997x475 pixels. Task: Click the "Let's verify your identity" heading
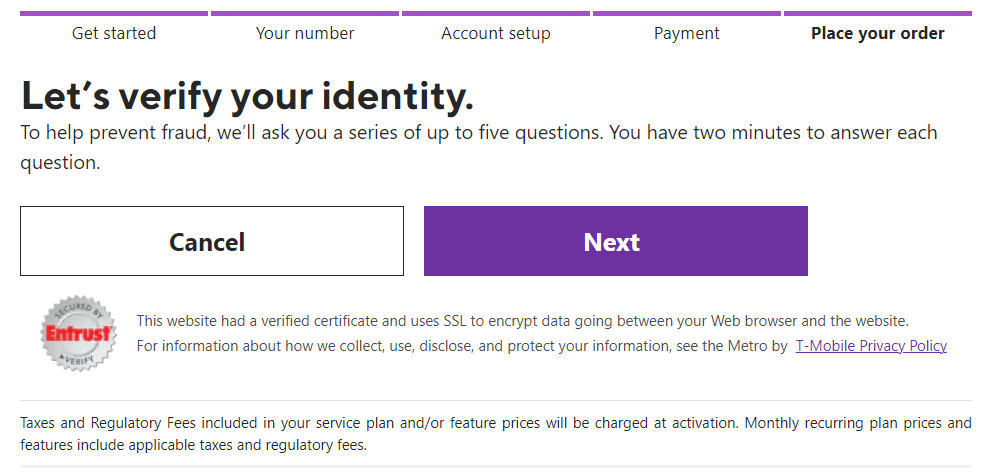point(247,96)
